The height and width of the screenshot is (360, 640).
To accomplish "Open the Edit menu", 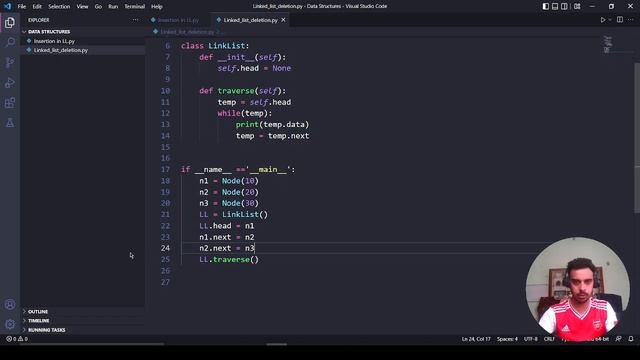I will (x=37, y=6).
